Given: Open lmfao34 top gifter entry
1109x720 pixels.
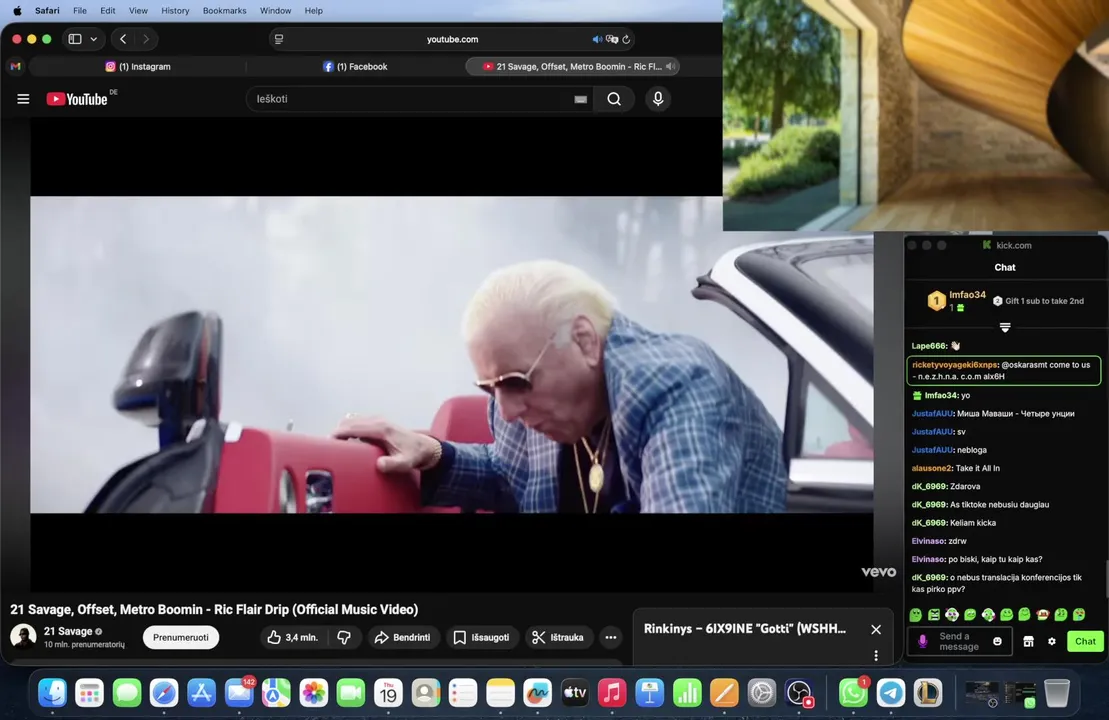Looking at the screenshot, I should [956, 301].
